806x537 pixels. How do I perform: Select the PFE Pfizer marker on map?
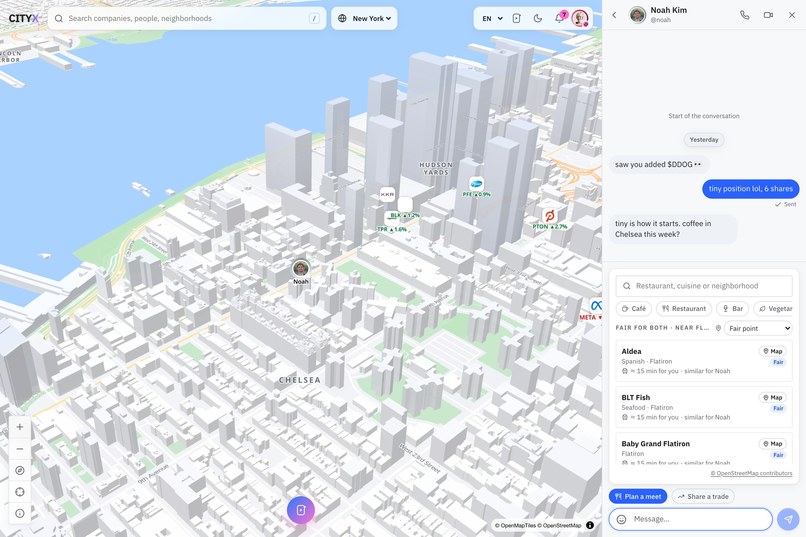point(477,184)
